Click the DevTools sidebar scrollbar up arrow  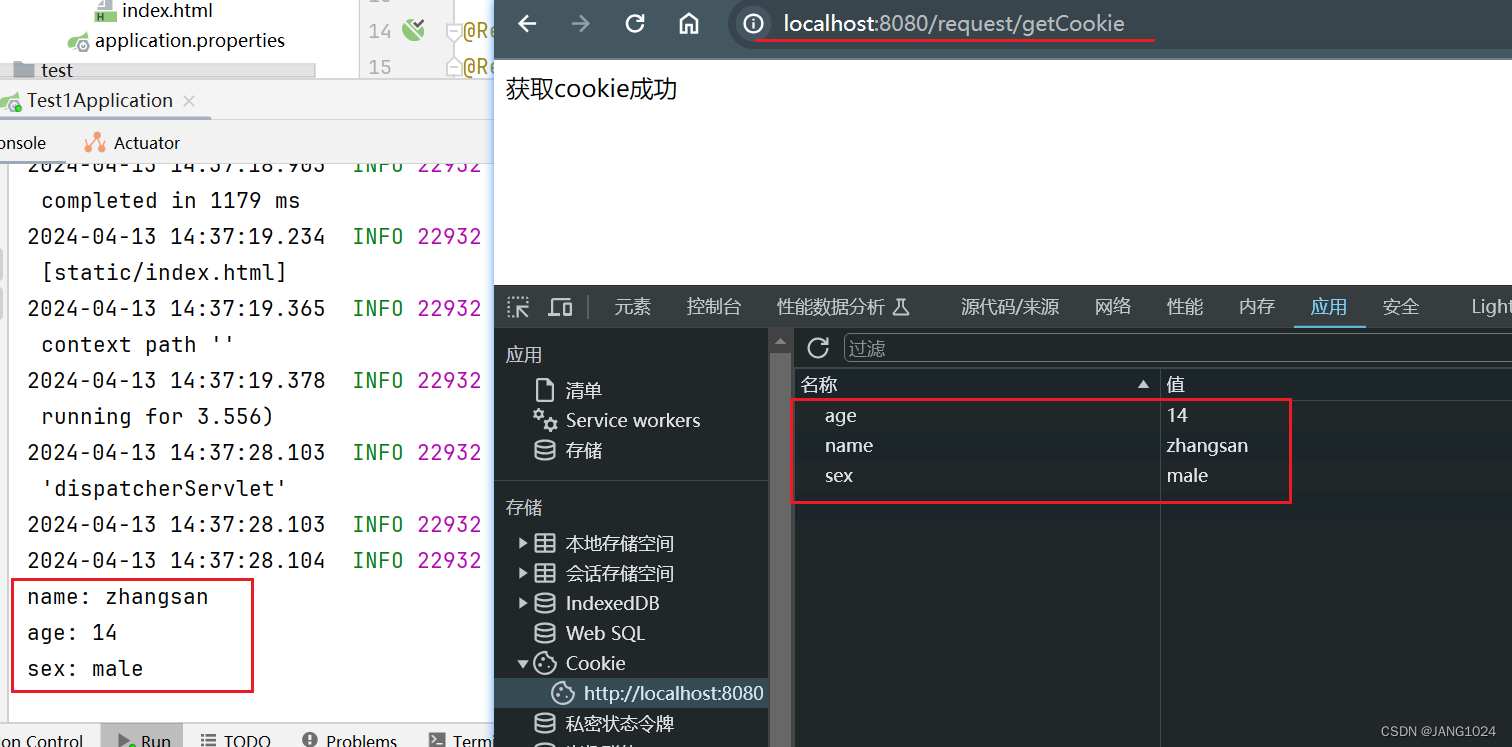pyautogui.click(x=781, y=344)
